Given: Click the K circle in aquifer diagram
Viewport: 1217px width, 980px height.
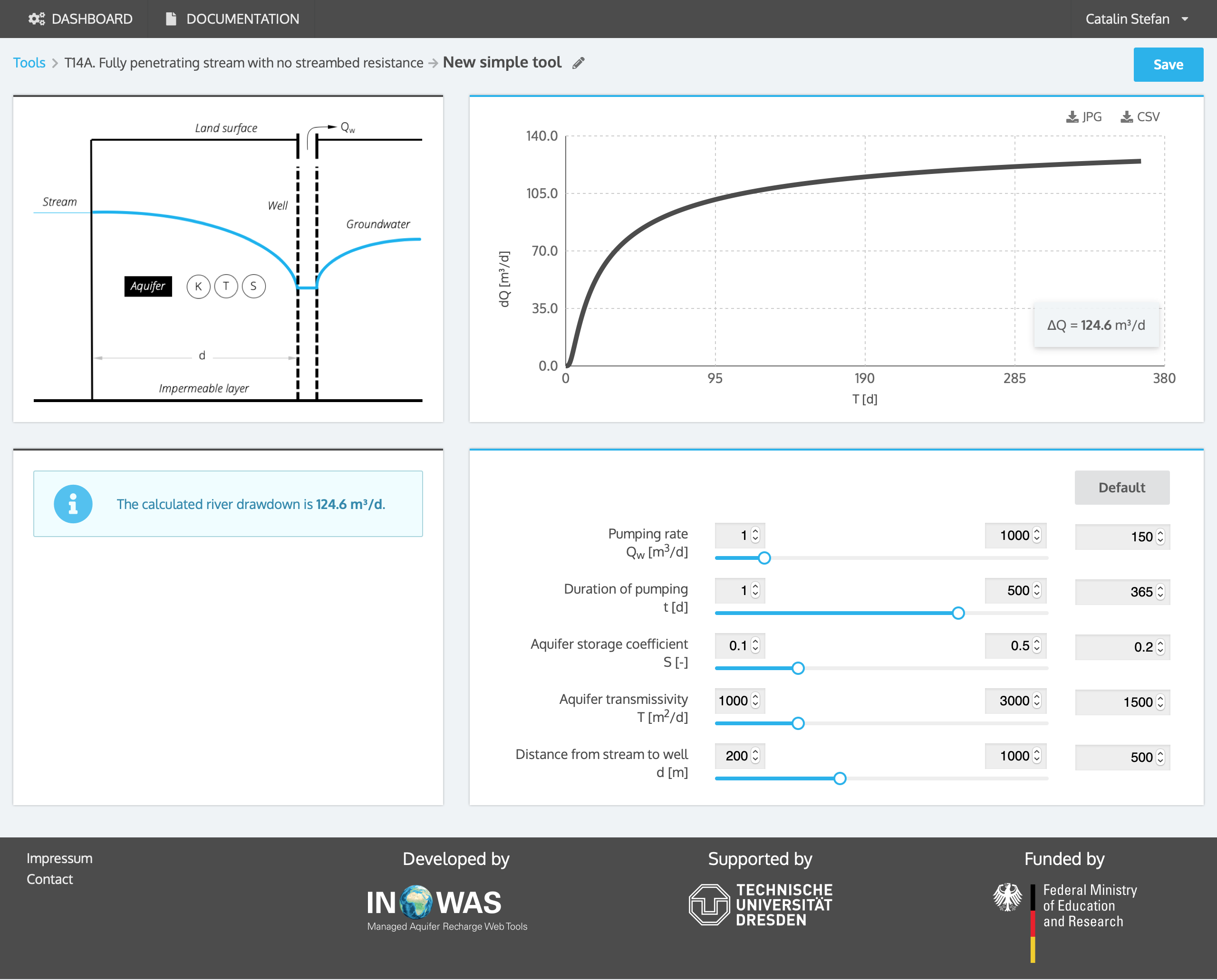Looking at the screenshot, I should (x=198, y=287).
